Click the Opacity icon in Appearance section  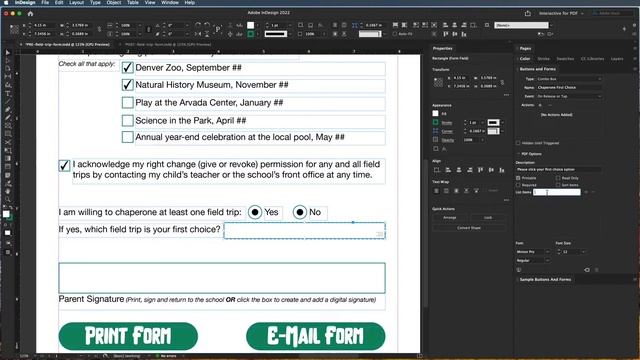[x=436, y=140]
